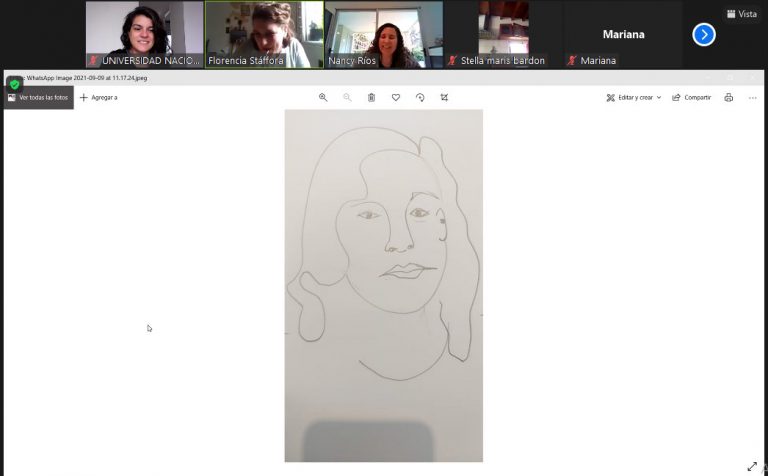Rotate the image using rotate icon
The height and width of the screenshot is (476, 768).
420,97
